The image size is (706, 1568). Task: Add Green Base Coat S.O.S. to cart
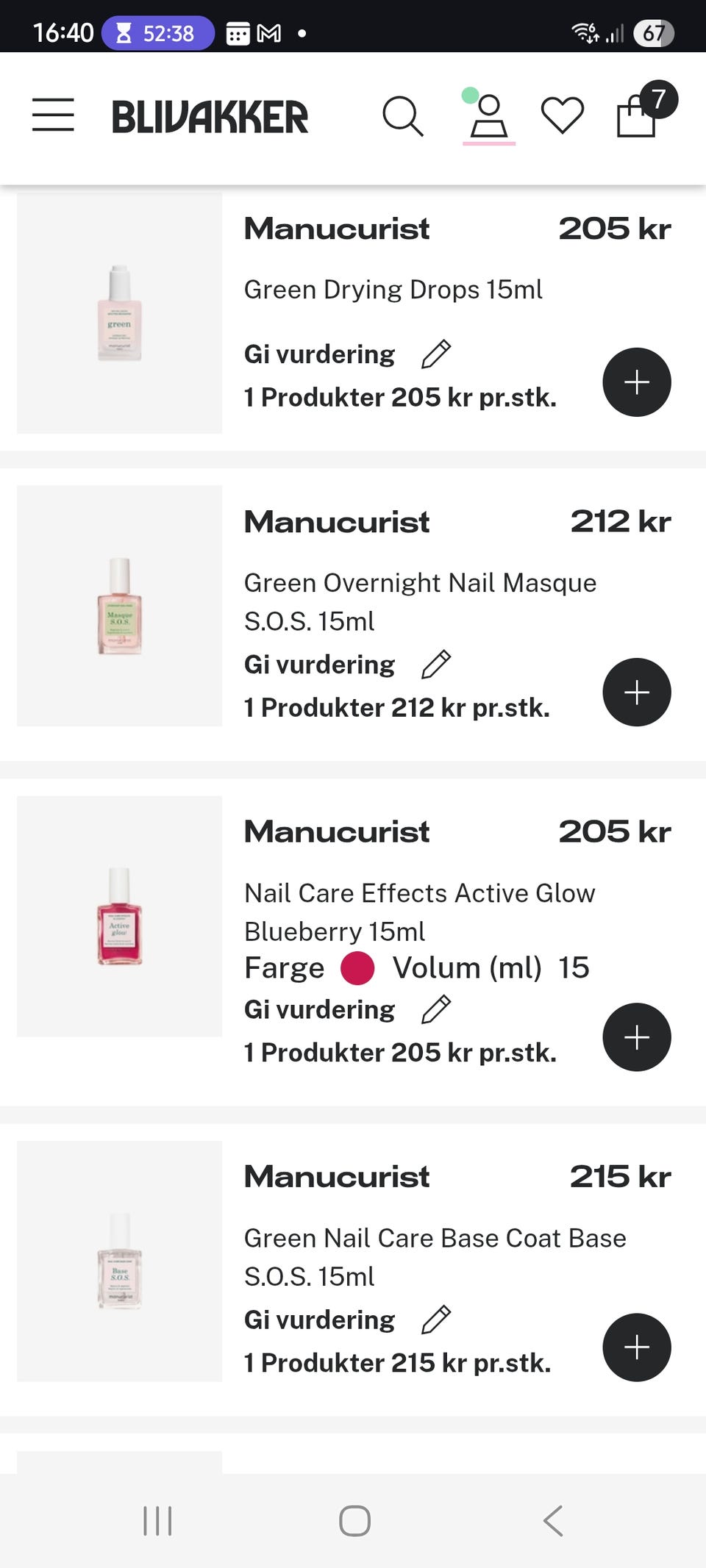(636, 1347)
